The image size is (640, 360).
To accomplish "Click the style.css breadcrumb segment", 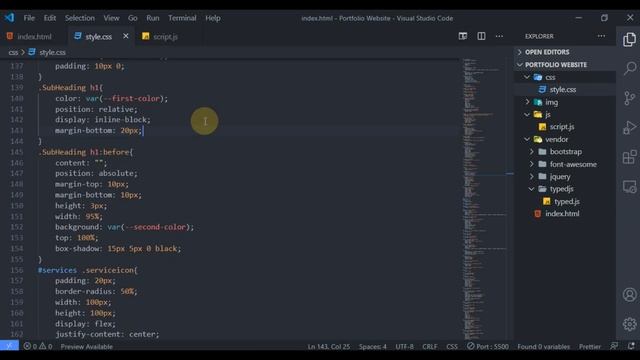I will (47, 52).
